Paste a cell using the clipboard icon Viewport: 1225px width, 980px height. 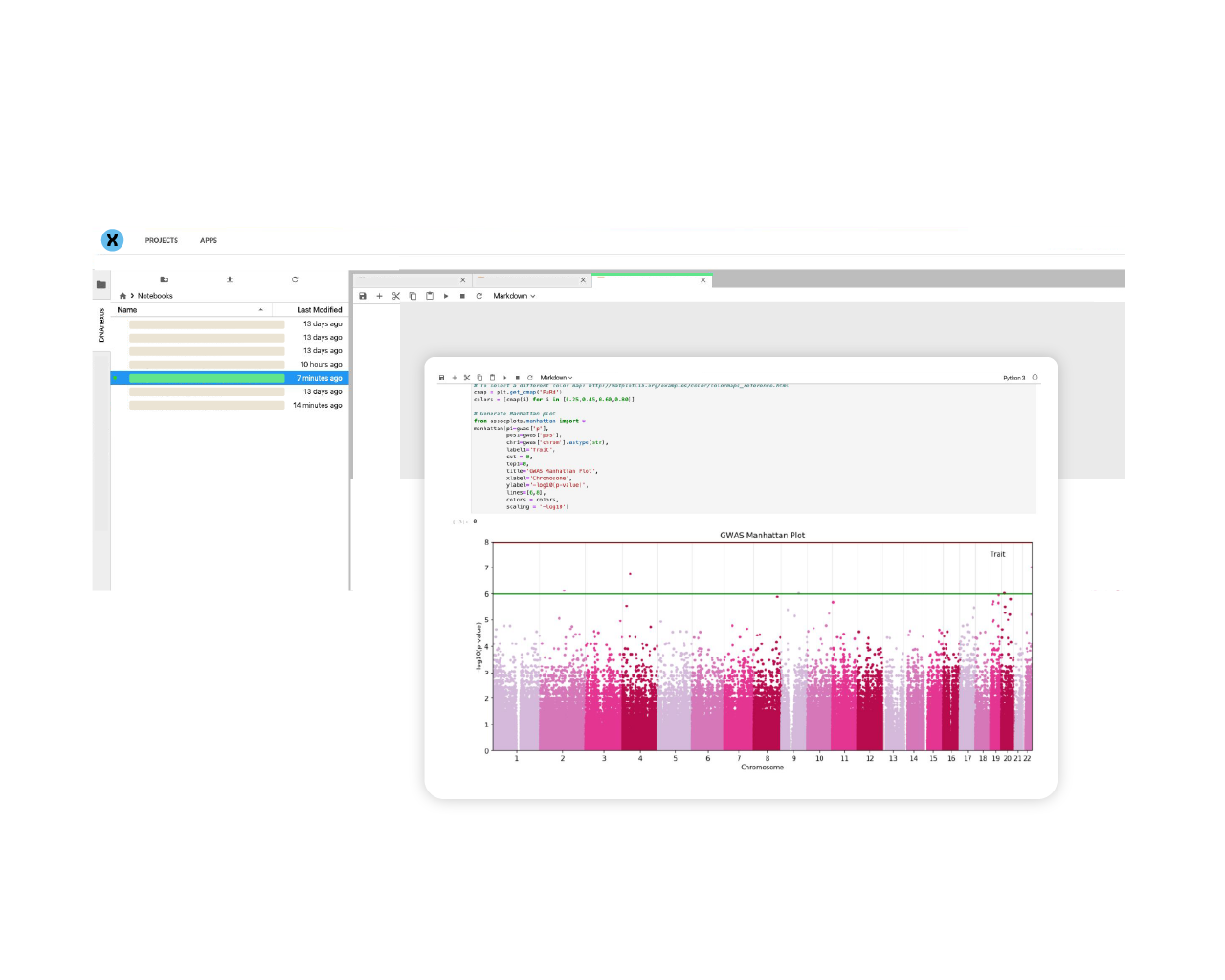[x=492, y=377]
